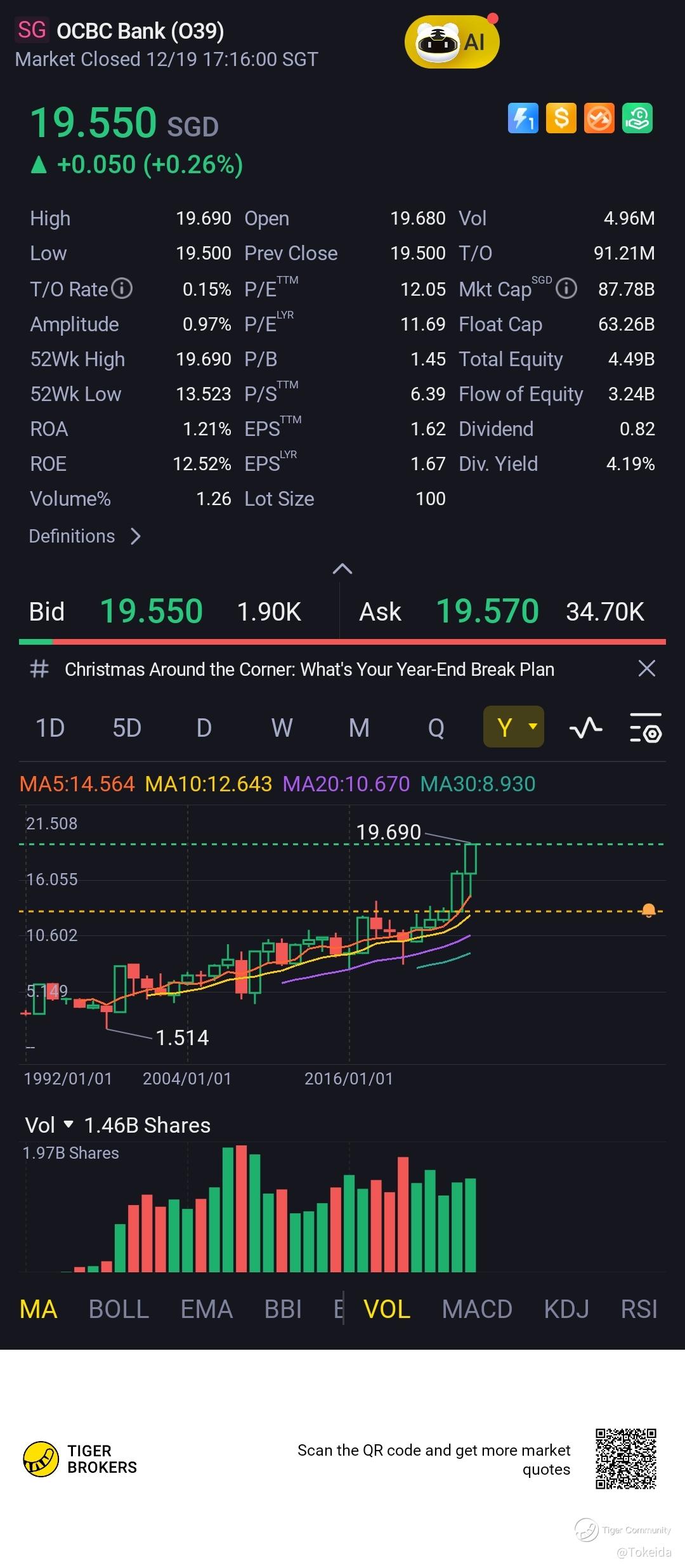This screenshot has width=685, height=1568.
Task: Tap the Bid price 19.550
Action: pyautogui.click(x=152, y=611)
